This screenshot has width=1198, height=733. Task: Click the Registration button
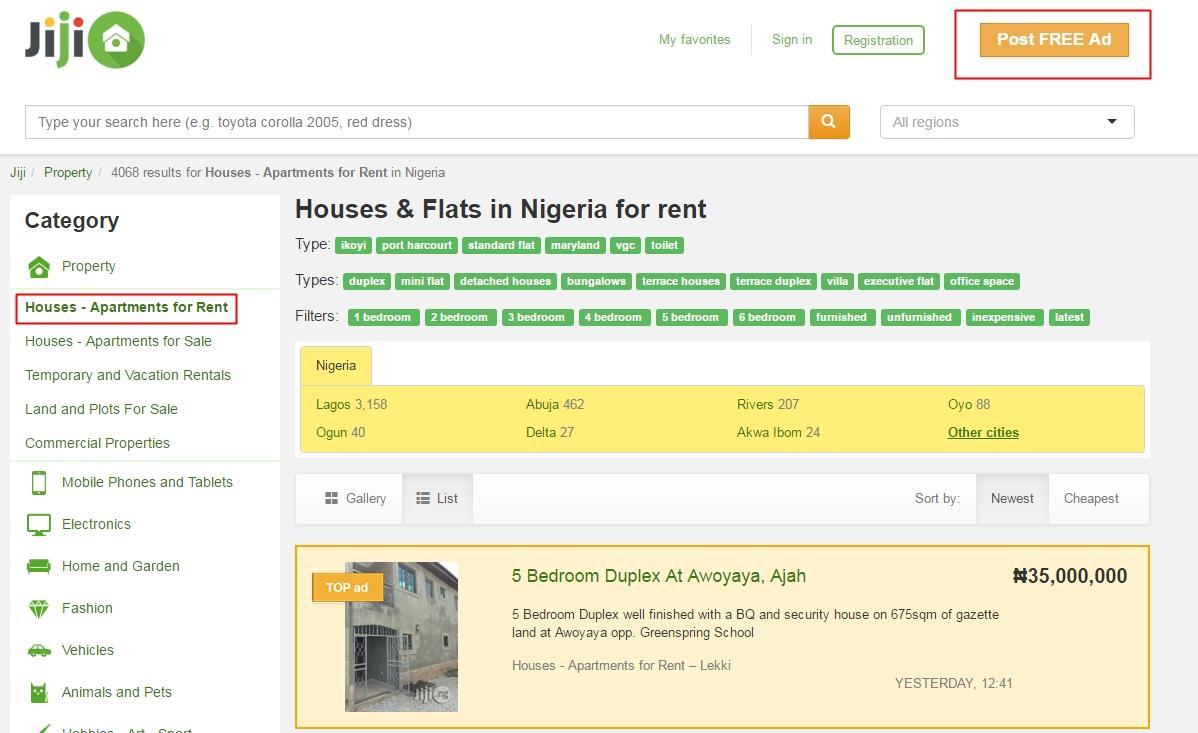(878, 41)
